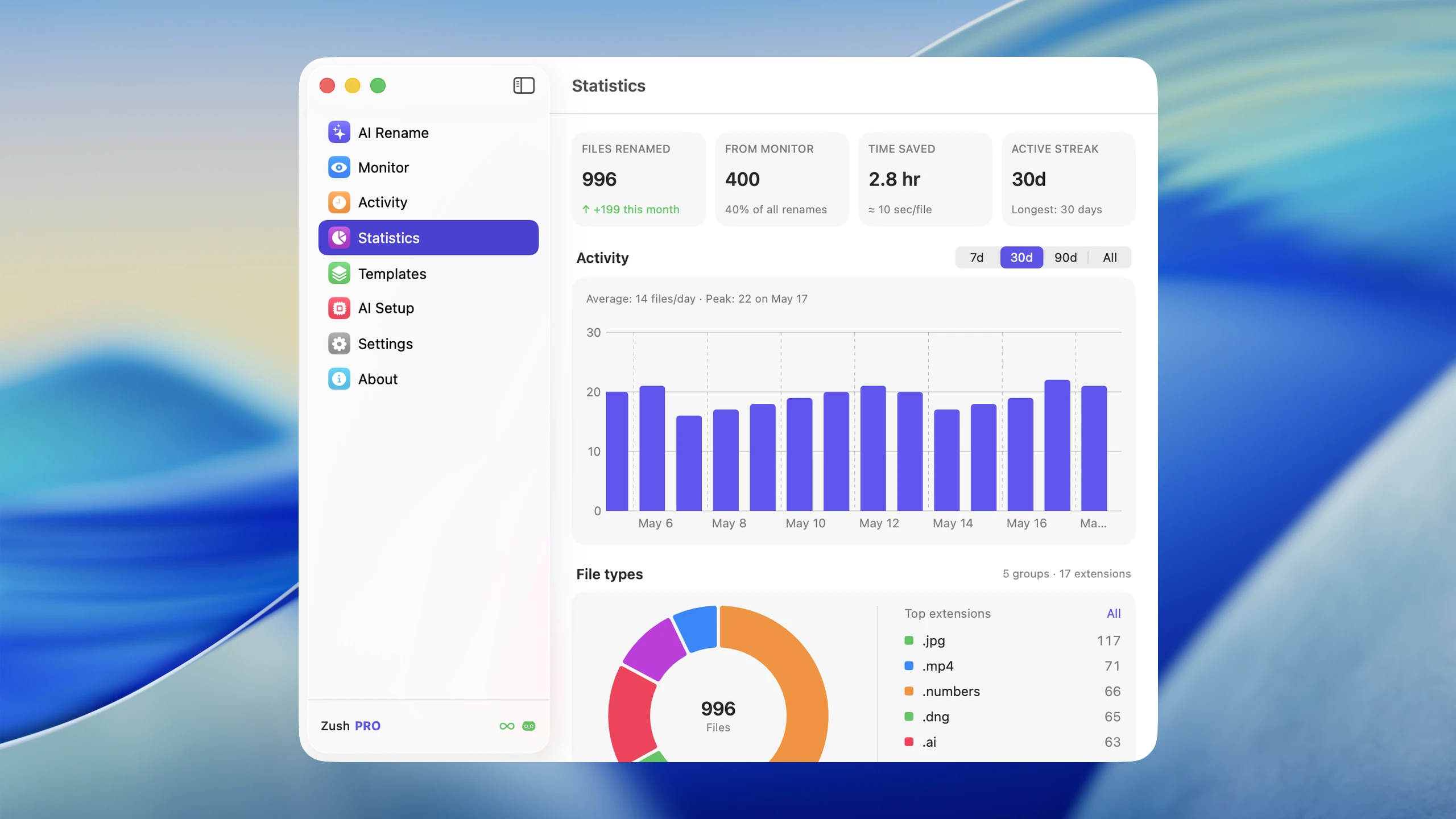
Task: Select the Templates sidebar item
Action: click(428, 274)
